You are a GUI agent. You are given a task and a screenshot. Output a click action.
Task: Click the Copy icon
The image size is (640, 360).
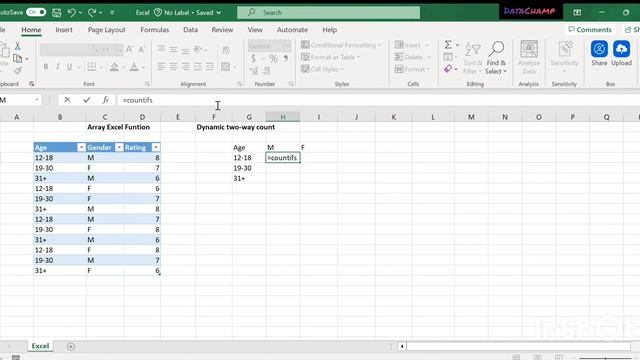tap(17, 59)
